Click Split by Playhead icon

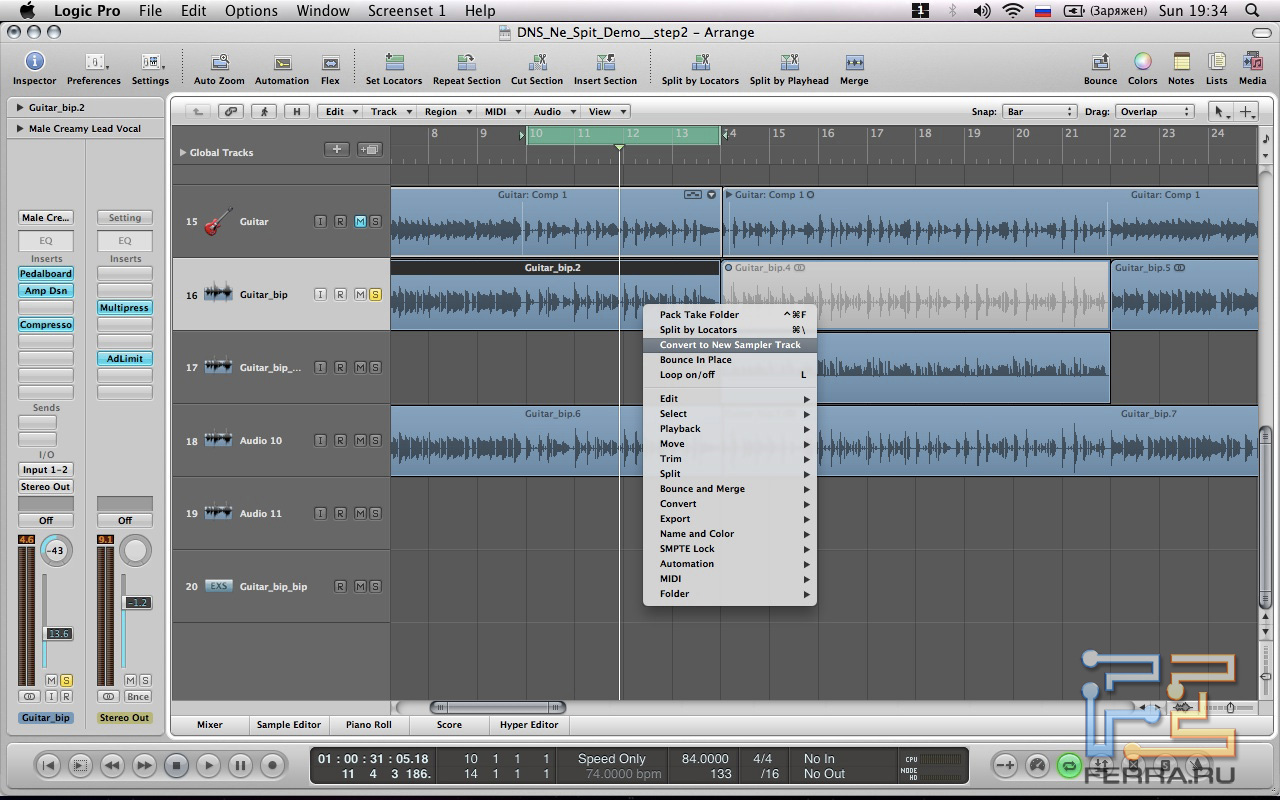(789, 63)
